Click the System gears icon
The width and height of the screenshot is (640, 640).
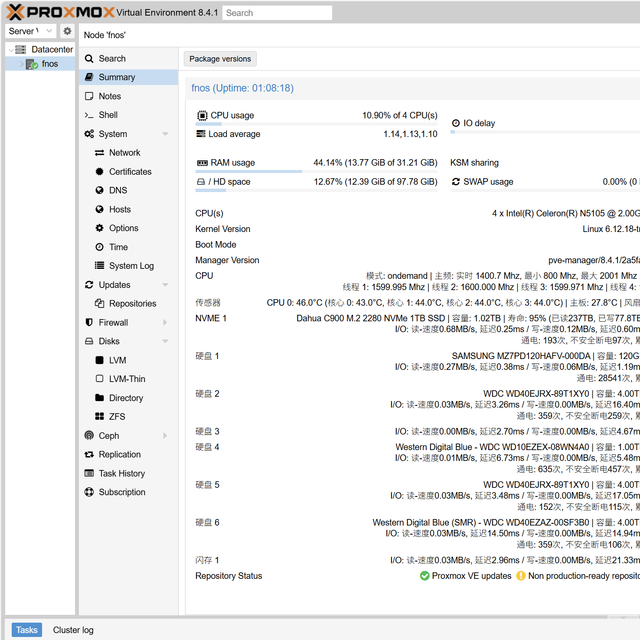click(89, 134)
